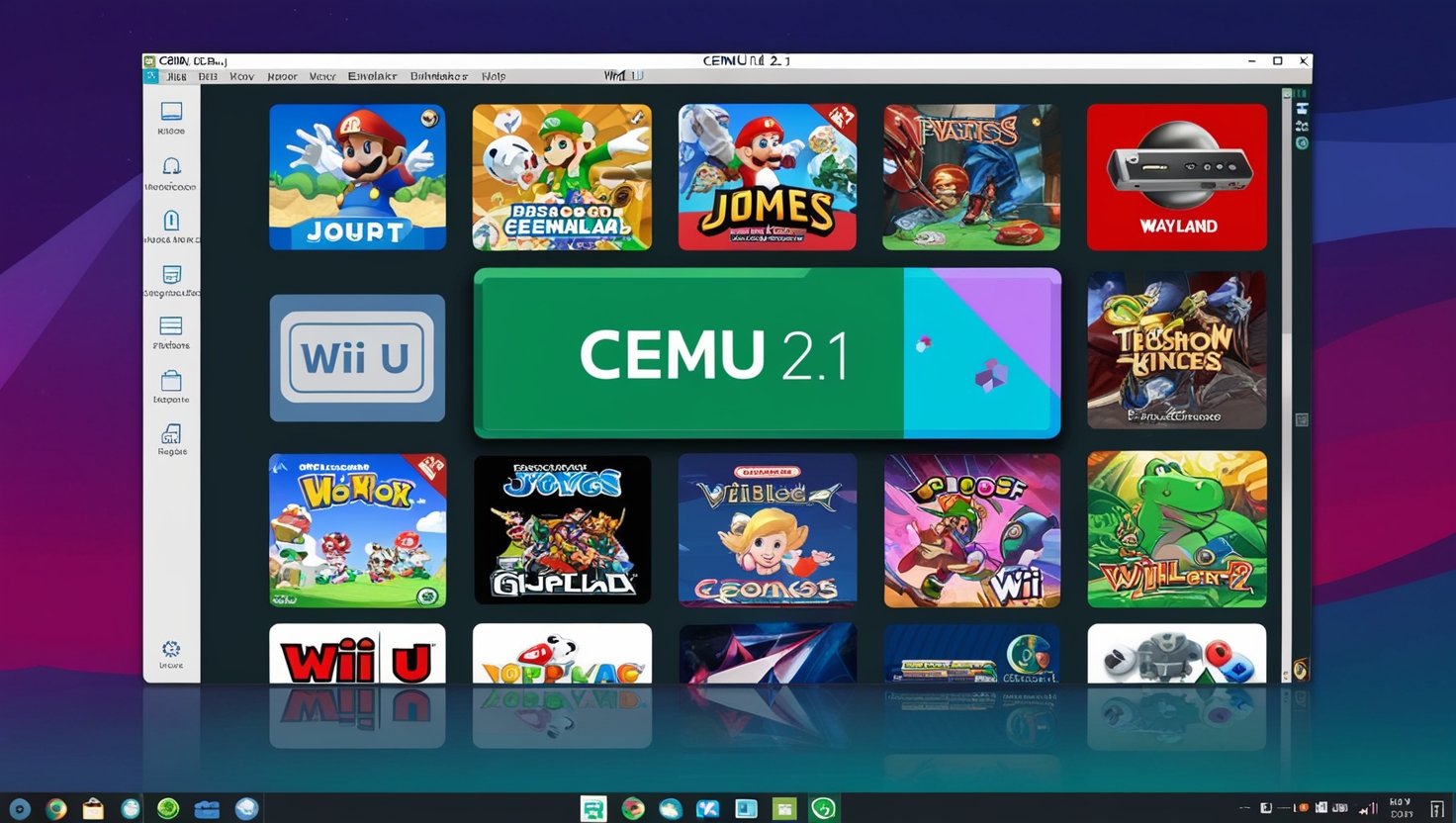
Task: Select the Luigi game tile with orange background
Action: 562,177
